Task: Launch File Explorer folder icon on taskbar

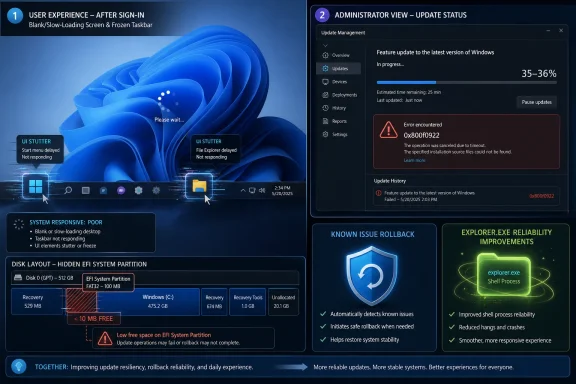Action: point(199,186)
